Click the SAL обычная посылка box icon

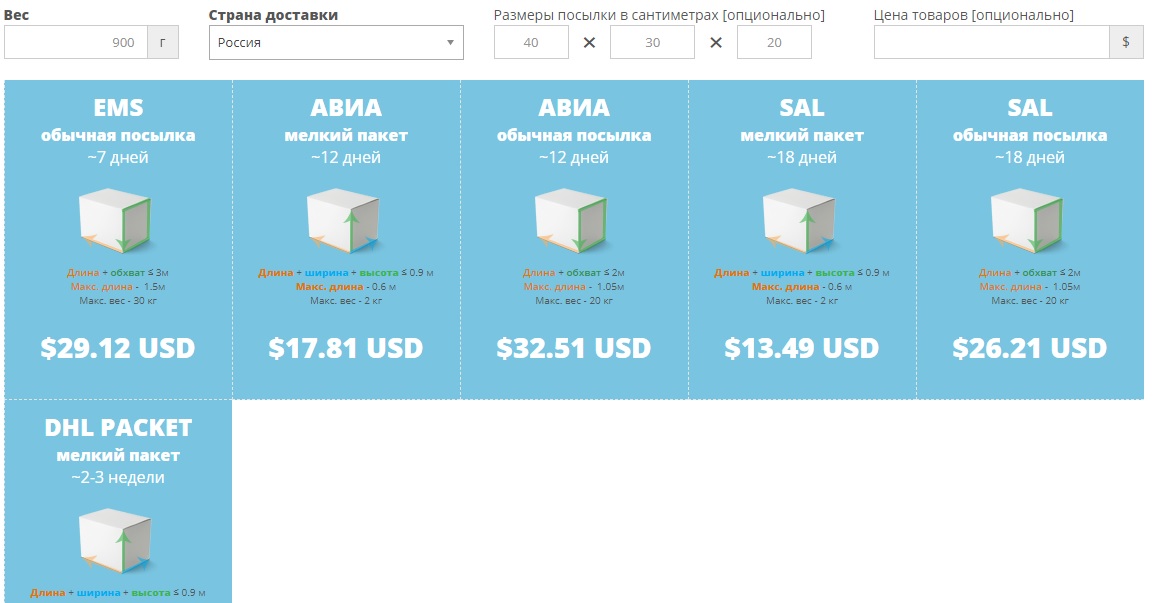coord(1027,222)
